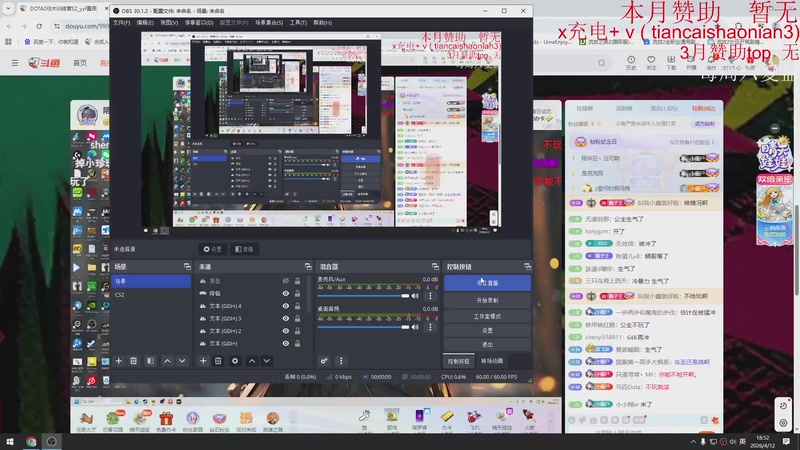Expand 钻粉纪念日 banner arrow in Douyu
Viewport: 800px width, 450px height.
tap(713, 142)
